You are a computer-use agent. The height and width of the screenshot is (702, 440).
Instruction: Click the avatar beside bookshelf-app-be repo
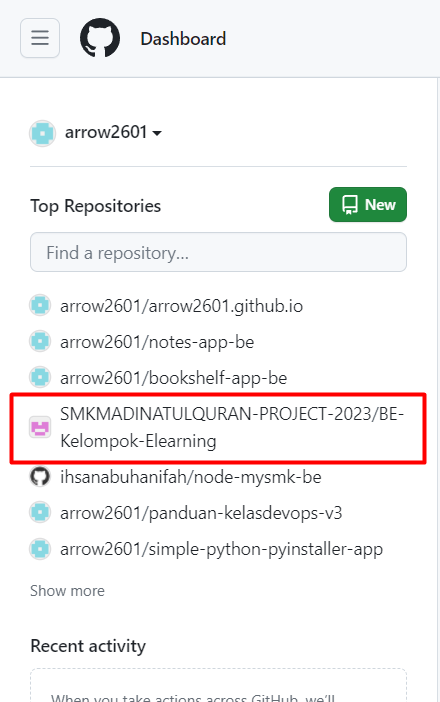click(x=40, y=377)
